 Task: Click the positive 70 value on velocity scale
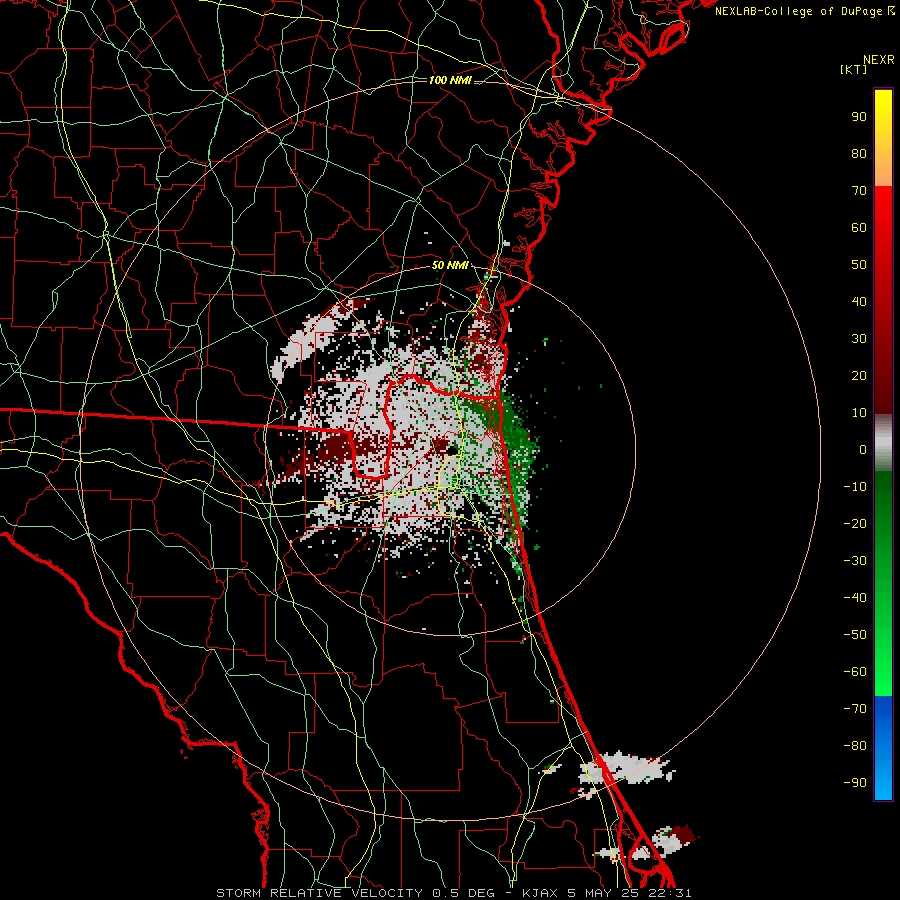(859, 191)
